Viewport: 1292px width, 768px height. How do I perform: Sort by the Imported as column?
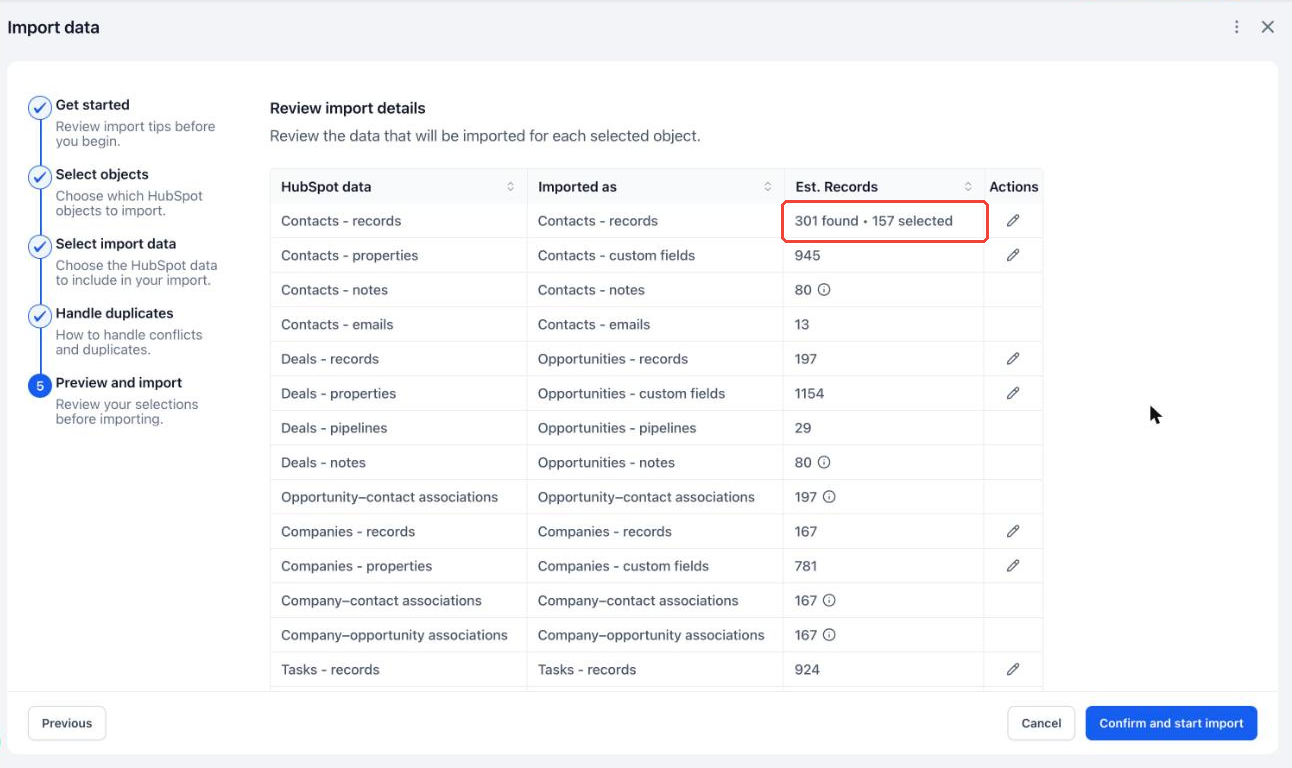tap(768, 187)
